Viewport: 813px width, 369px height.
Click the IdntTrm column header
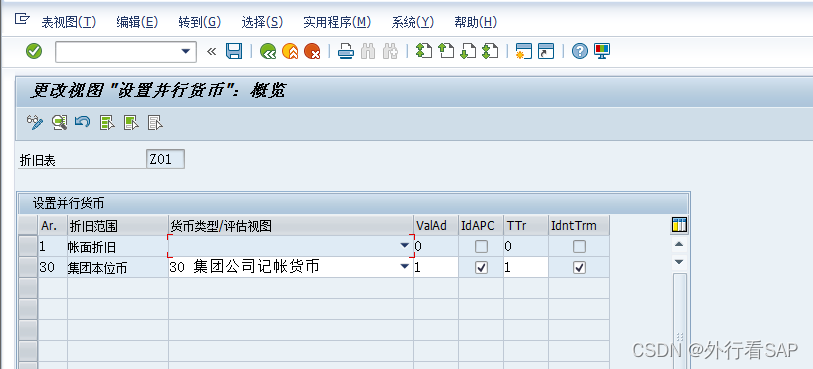[580, 225]
